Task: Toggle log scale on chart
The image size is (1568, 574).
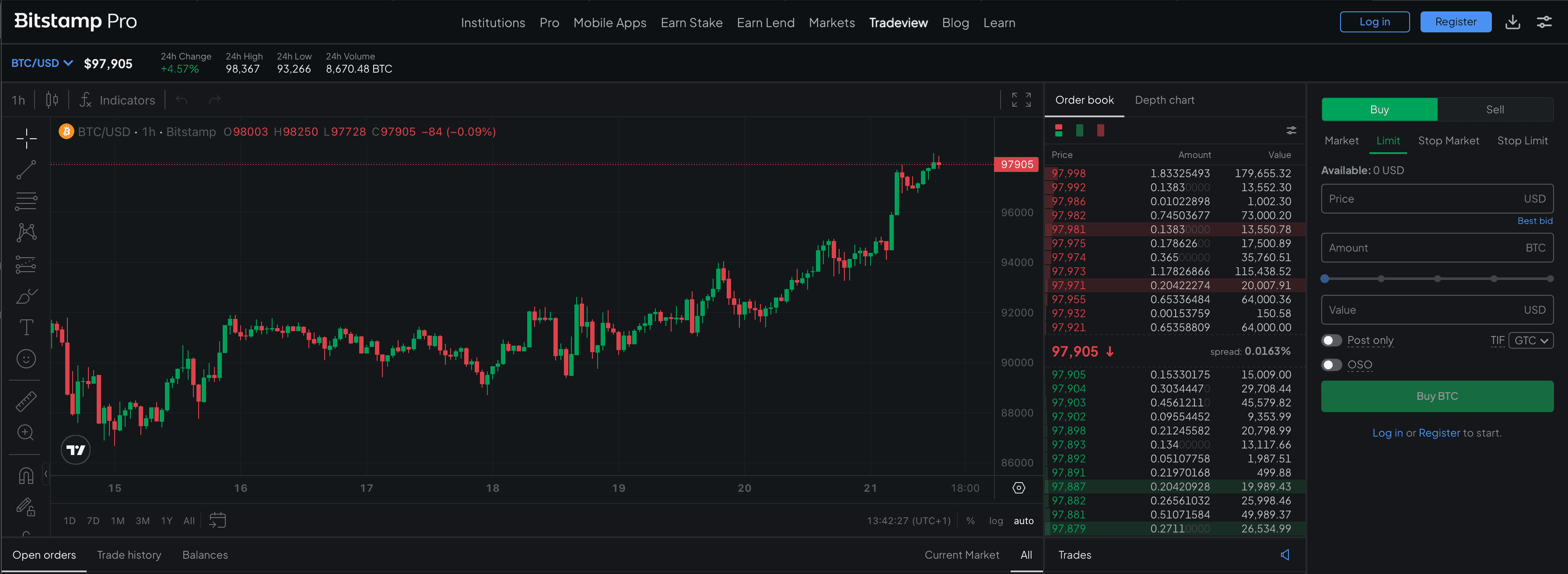Action: point(995,521)
